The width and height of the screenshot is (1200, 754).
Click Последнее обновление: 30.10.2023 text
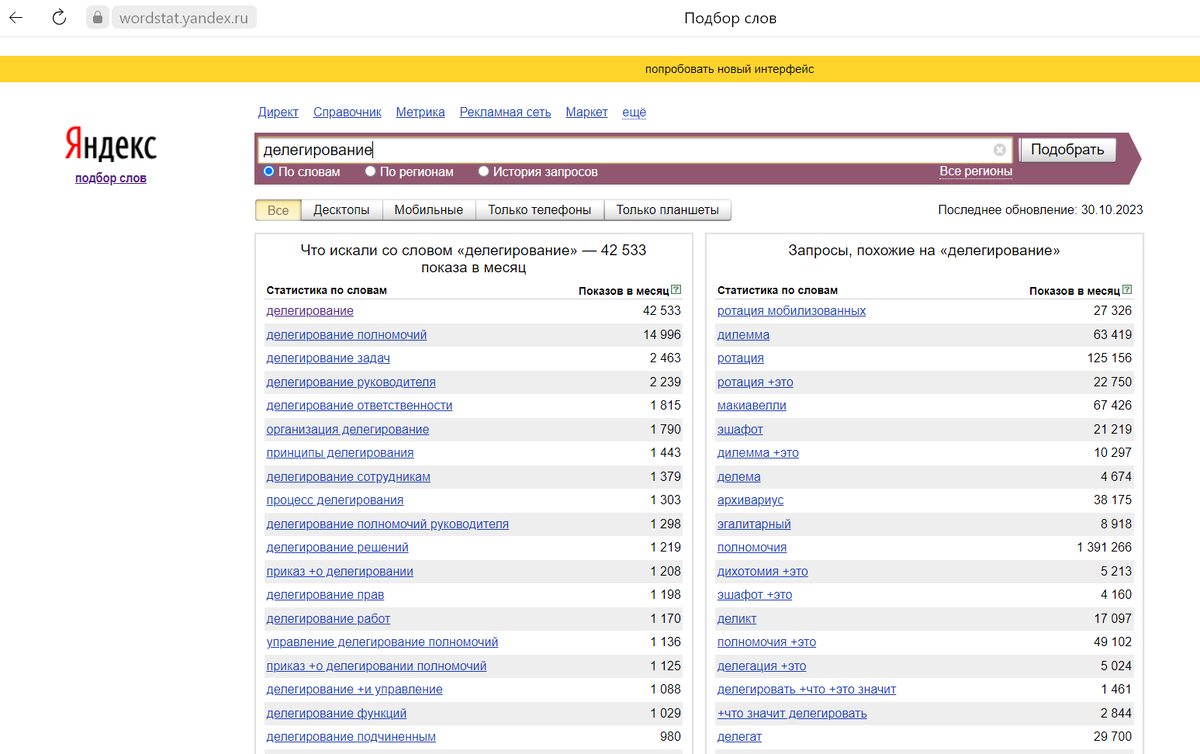1040,210
